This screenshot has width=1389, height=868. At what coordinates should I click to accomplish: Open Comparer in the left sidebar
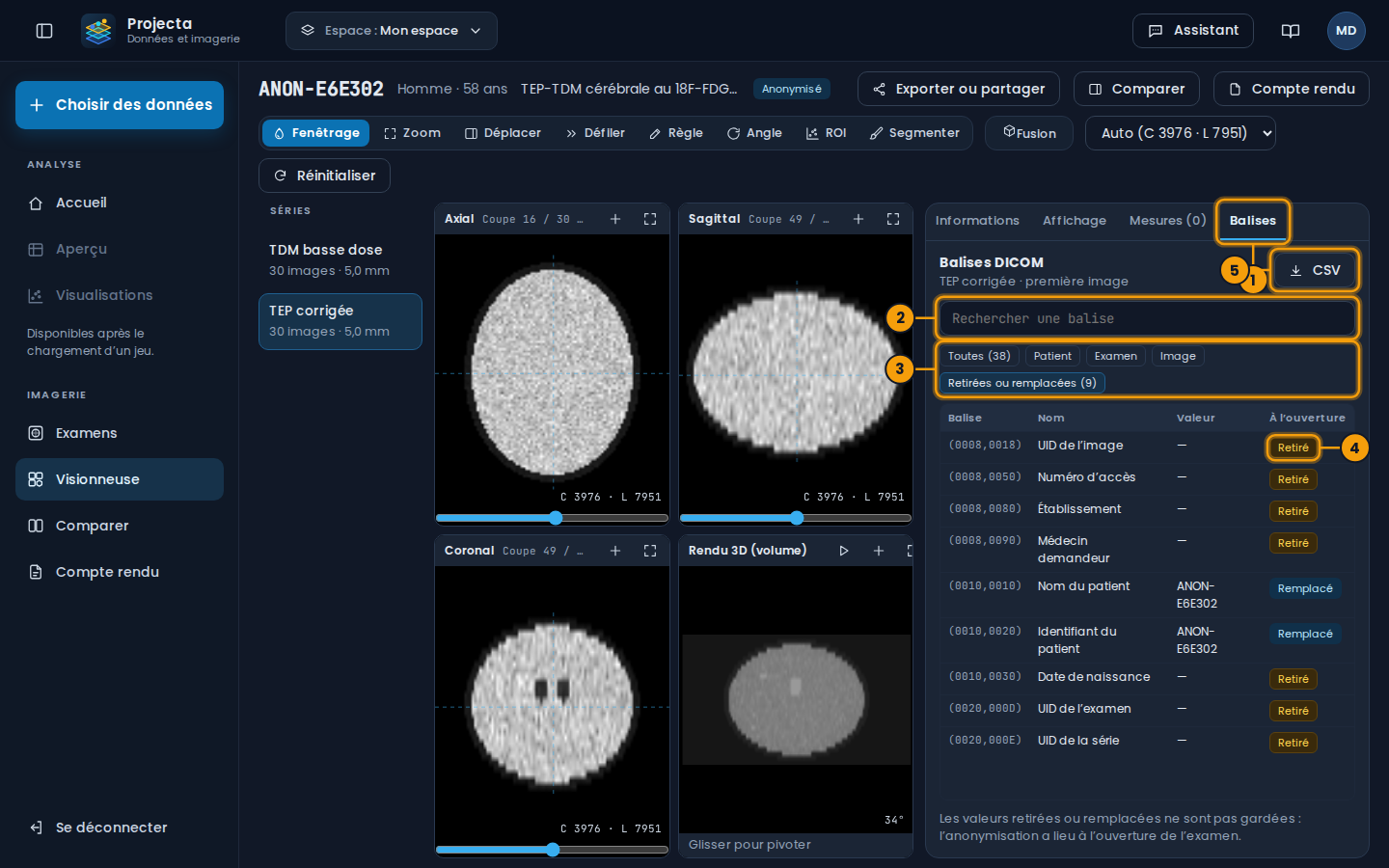120,526
